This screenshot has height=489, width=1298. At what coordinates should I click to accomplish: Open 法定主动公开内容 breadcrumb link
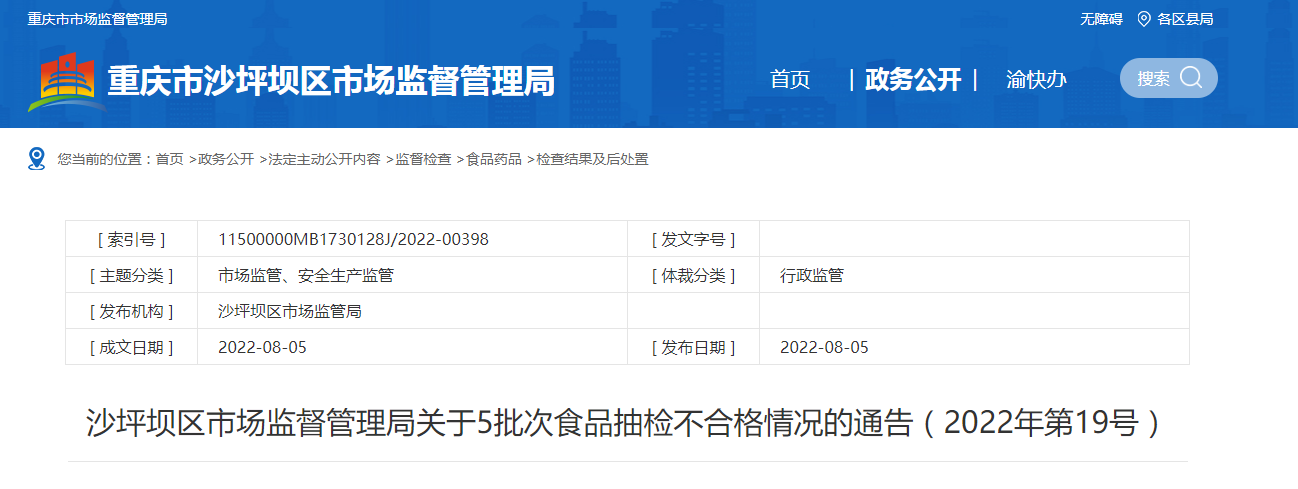pyautogui.click(x=324, y=159)
